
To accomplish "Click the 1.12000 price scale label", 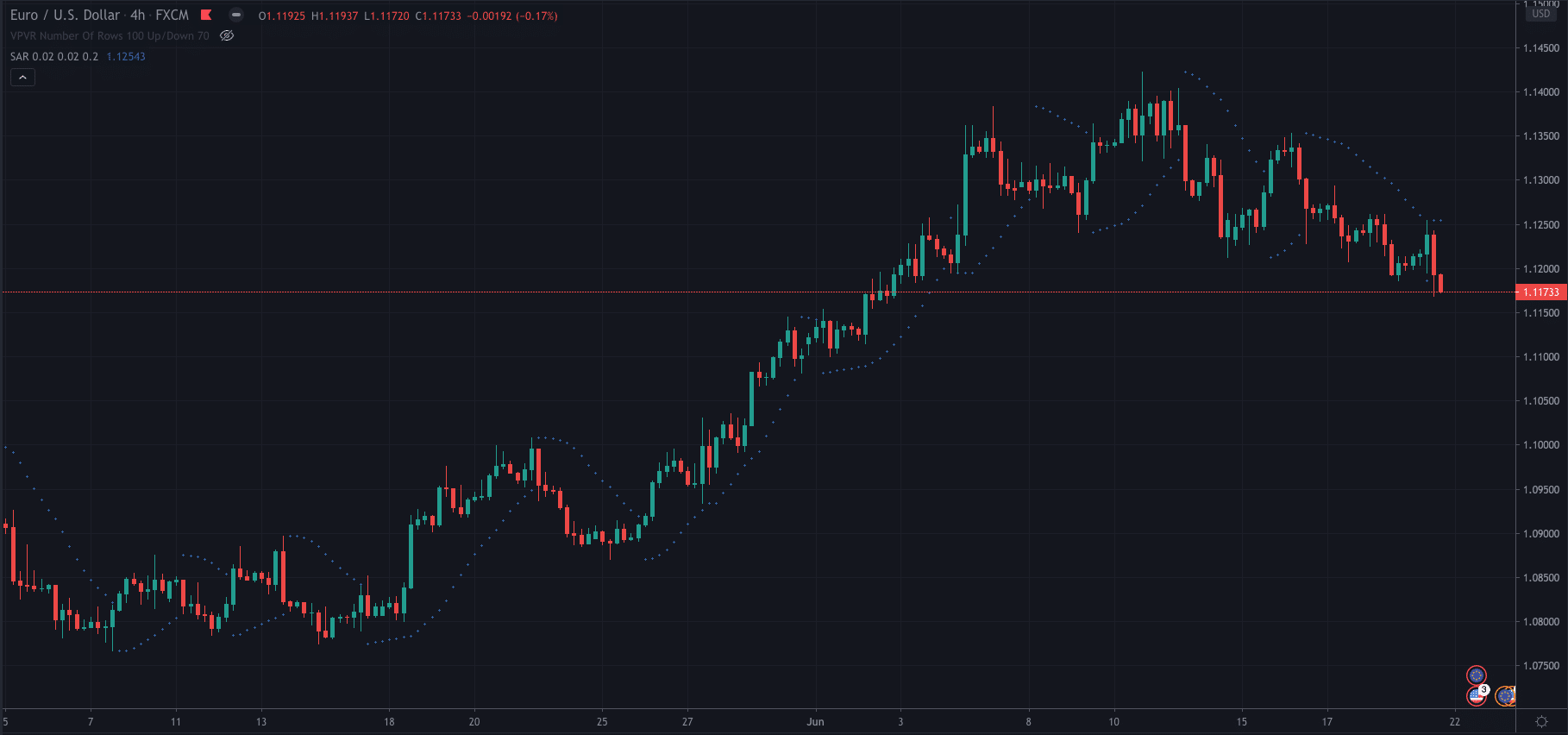I will pos(1541,269).
